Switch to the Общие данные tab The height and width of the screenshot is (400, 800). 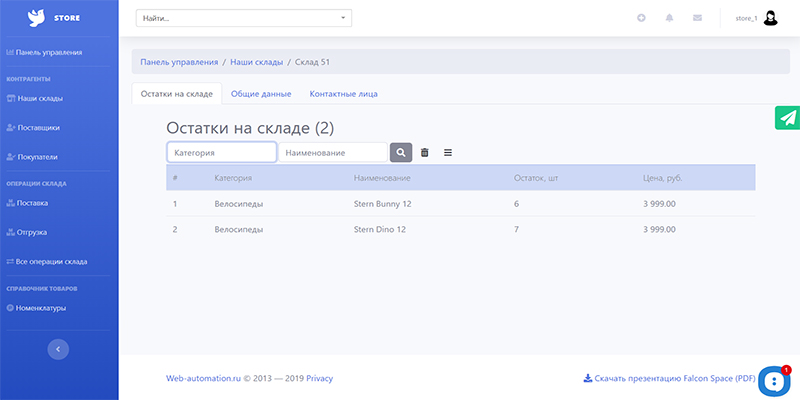261,94
